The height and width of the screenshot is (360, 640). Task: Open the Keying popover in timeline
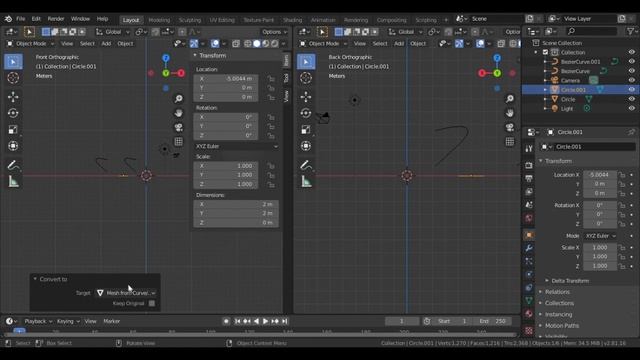pos(68,321)
